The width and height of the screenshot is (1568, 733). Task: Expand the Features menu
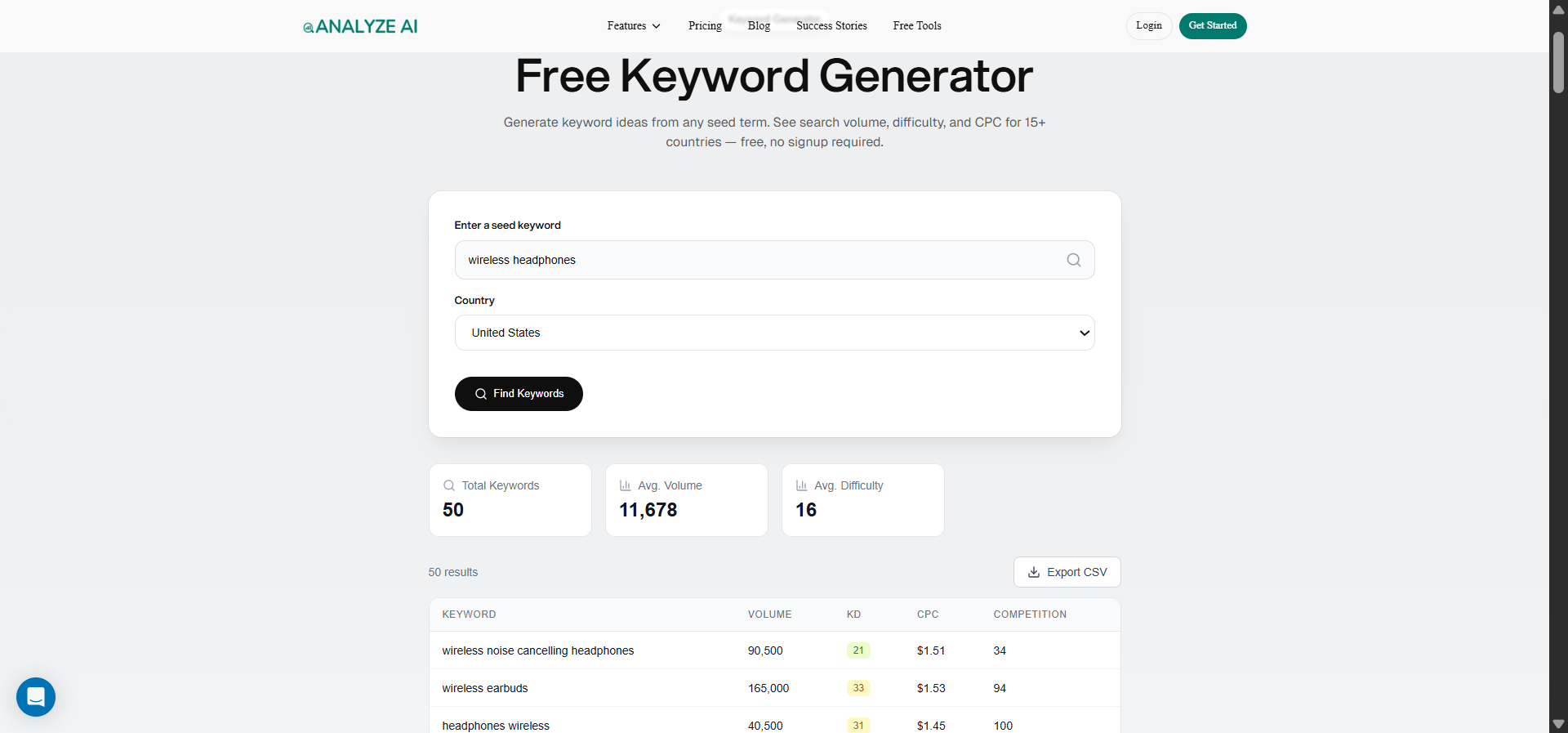tap(634, 26)
